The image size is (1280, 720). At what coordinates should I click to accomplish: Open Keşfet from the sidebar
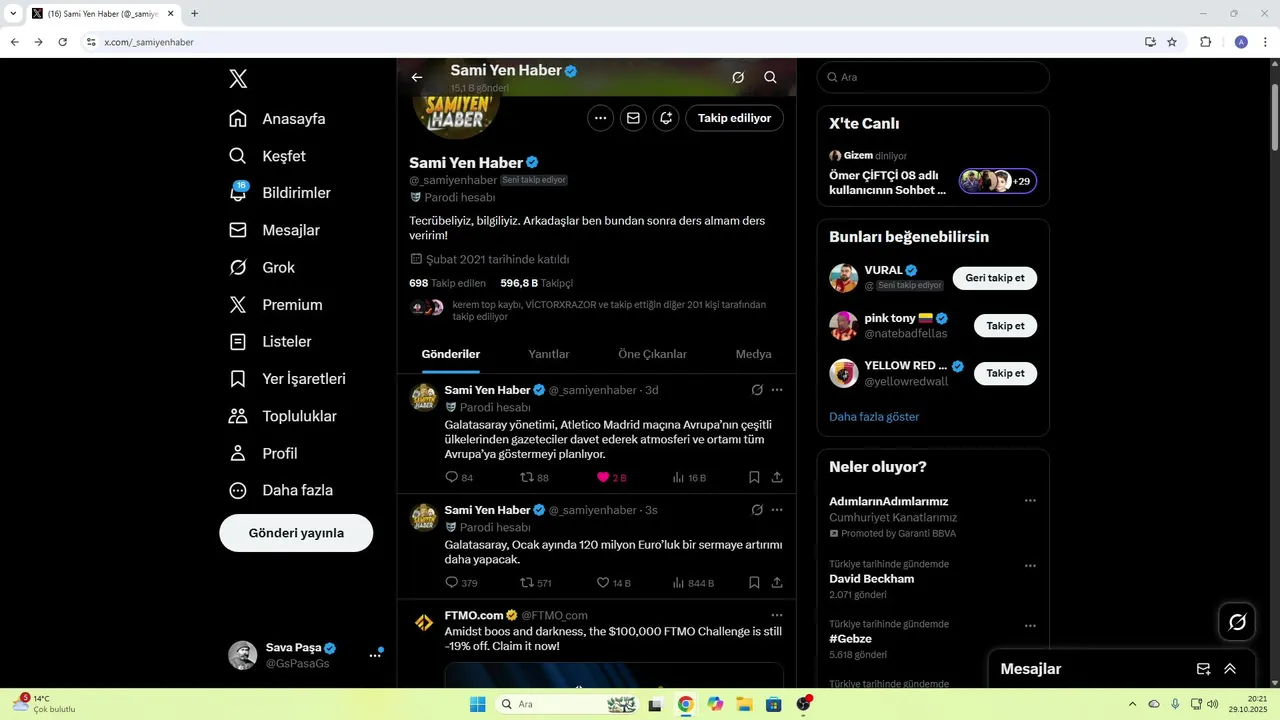[268, 156]
